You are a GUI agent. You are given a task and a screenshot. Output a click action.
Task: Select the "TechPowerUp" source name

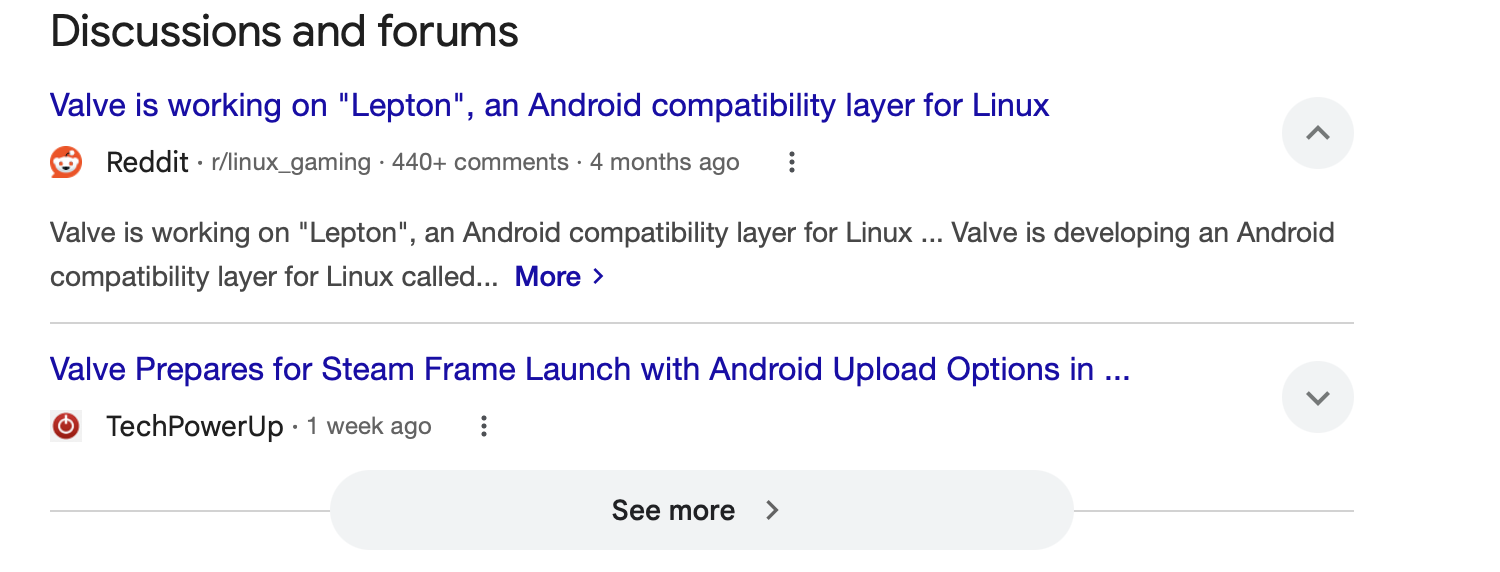pyautogui.click(x=195, y=426)
